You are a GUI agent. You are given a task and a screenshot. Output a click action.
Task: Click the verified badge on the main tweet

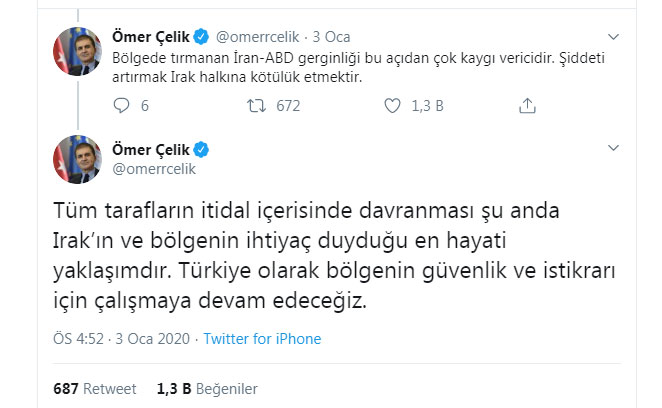201,150
